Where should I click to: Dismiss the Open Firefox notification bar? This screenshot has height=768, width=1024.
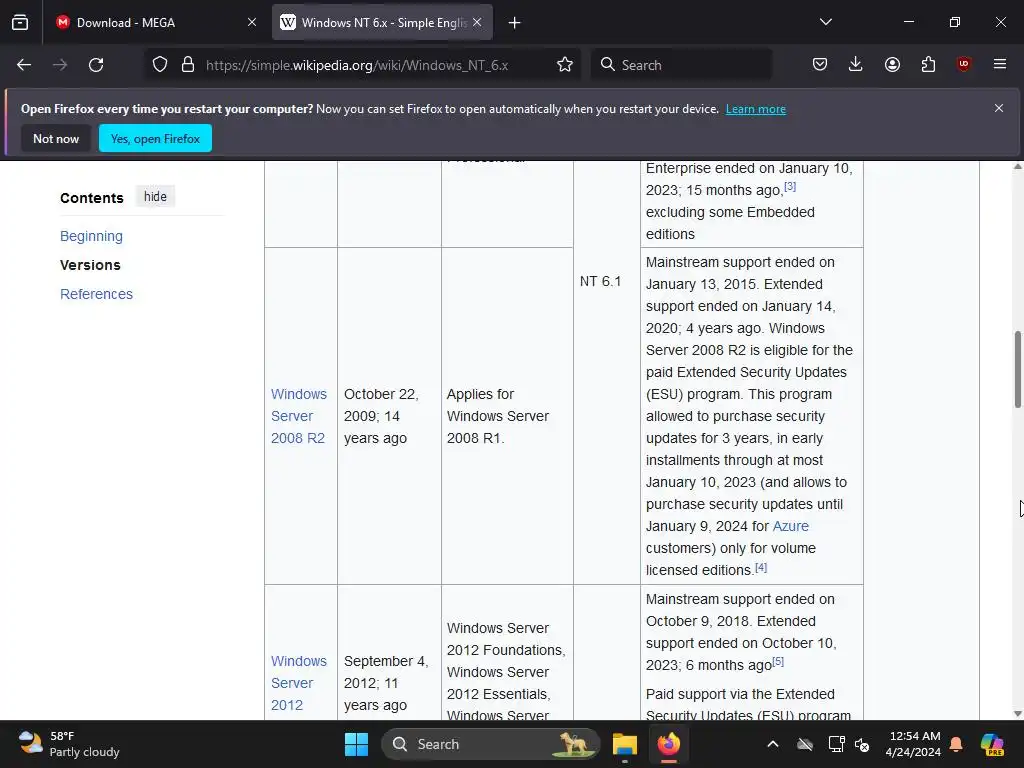coord(999,108)
